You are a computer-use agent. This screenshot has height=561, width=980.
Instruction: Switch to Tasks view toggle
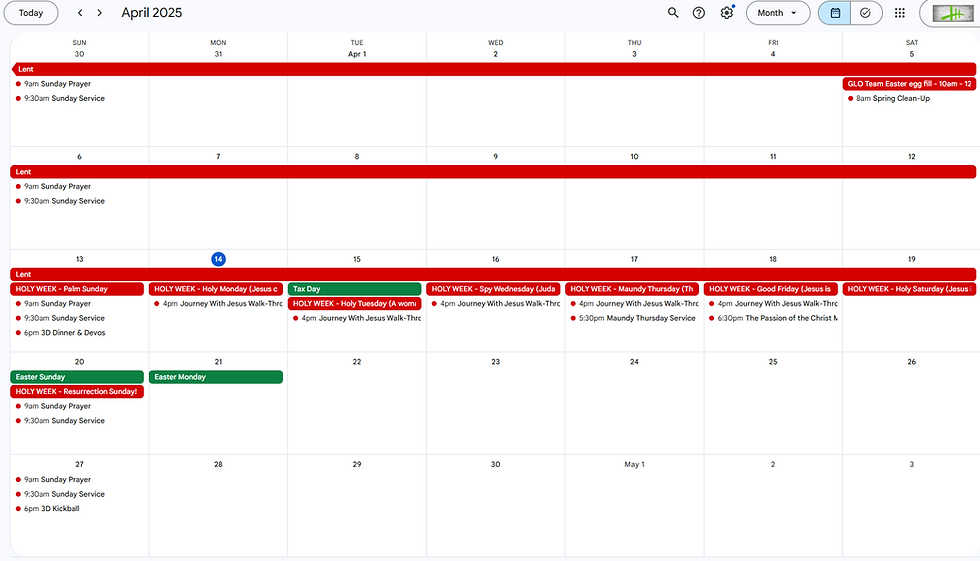click(866, 12)
